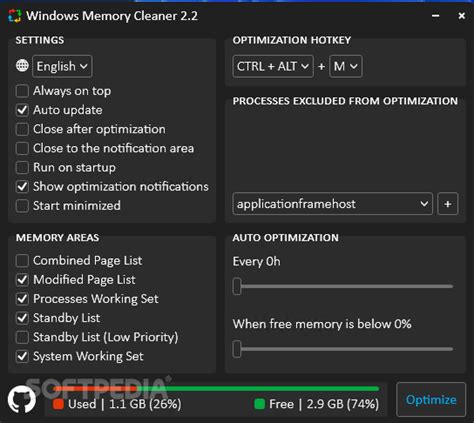Enable Run on startup option

[22, 167]
